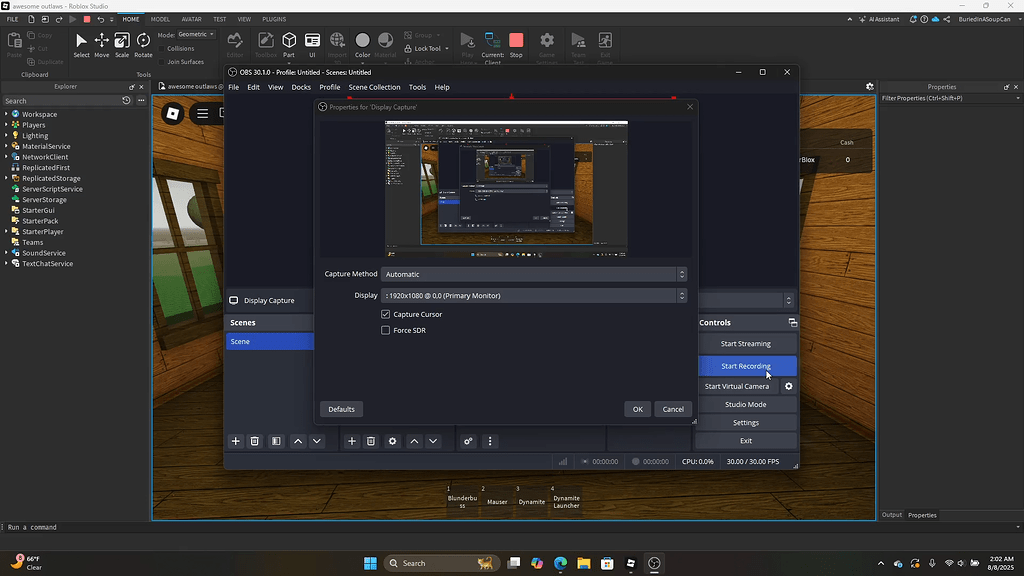Add a new source with the plus icon

click(351, 441)
